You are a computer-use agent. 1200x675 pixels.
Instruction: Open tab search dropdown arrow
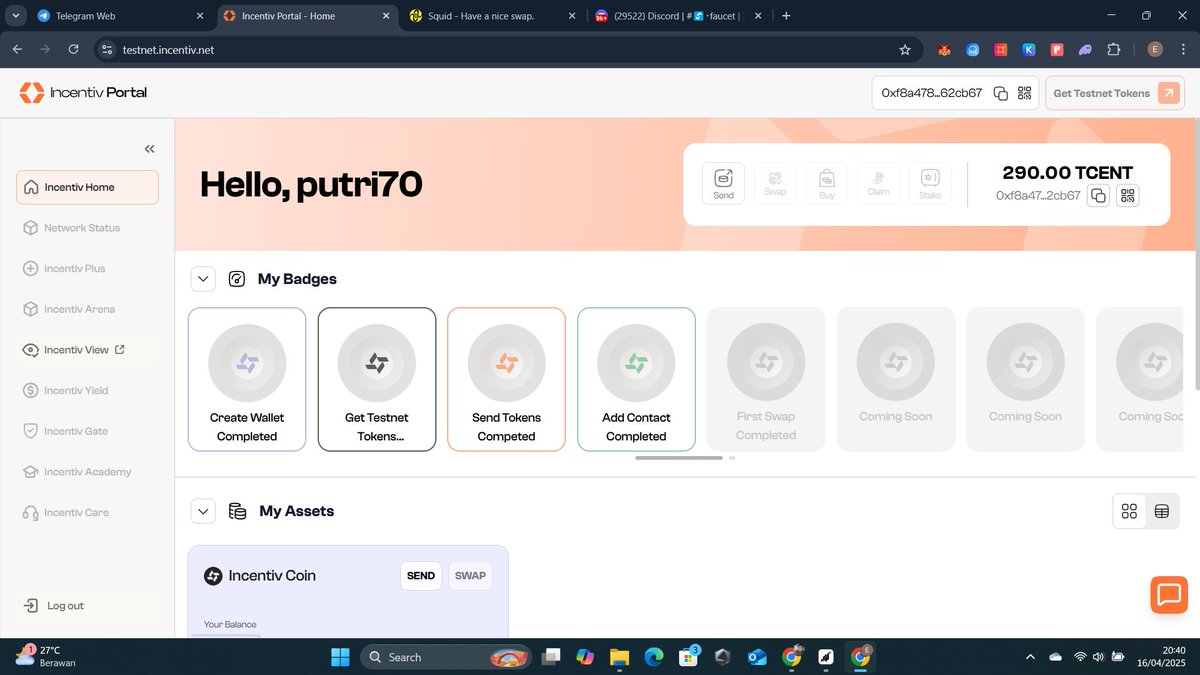coord(14,16)
